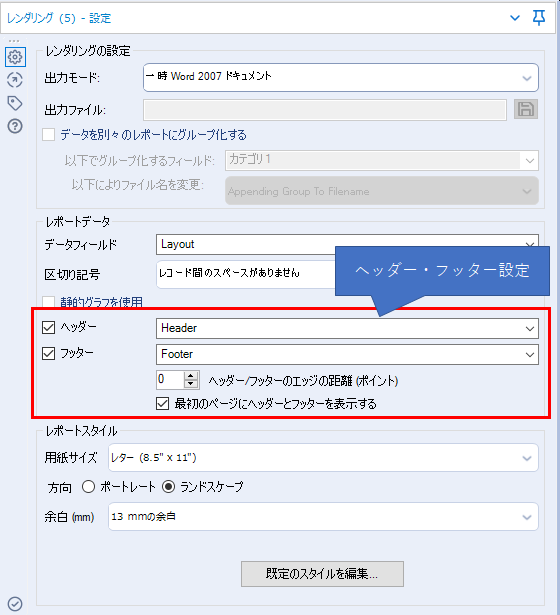The height and width of the screenshot is (615, 560).
Task: Click the save disk icon beside 出力ファイル
Action: tap(526, 109)
